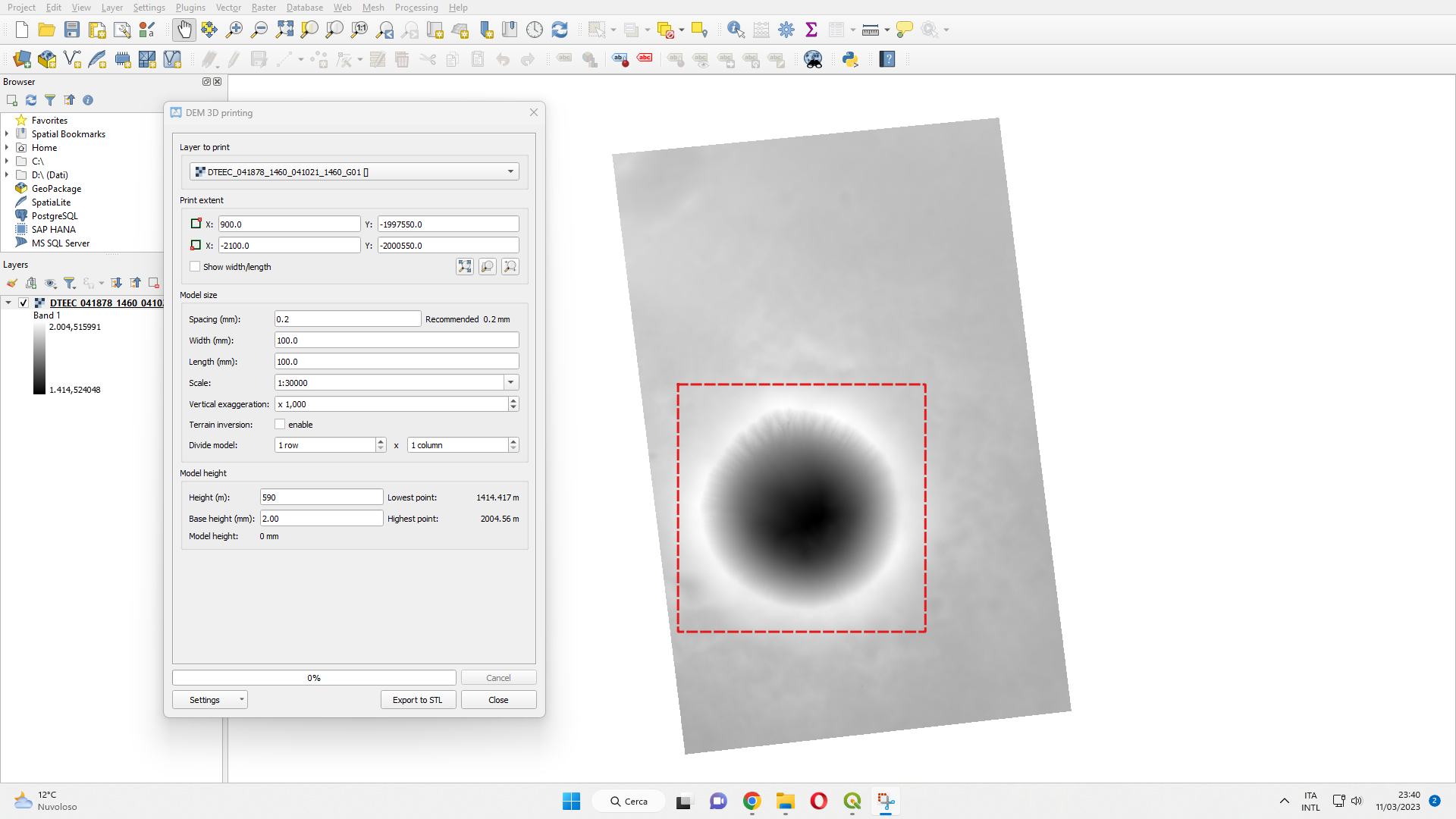1456x819 pixels.
Task: Enable Terrain inversion checkbox
Action: pos(280,424)
